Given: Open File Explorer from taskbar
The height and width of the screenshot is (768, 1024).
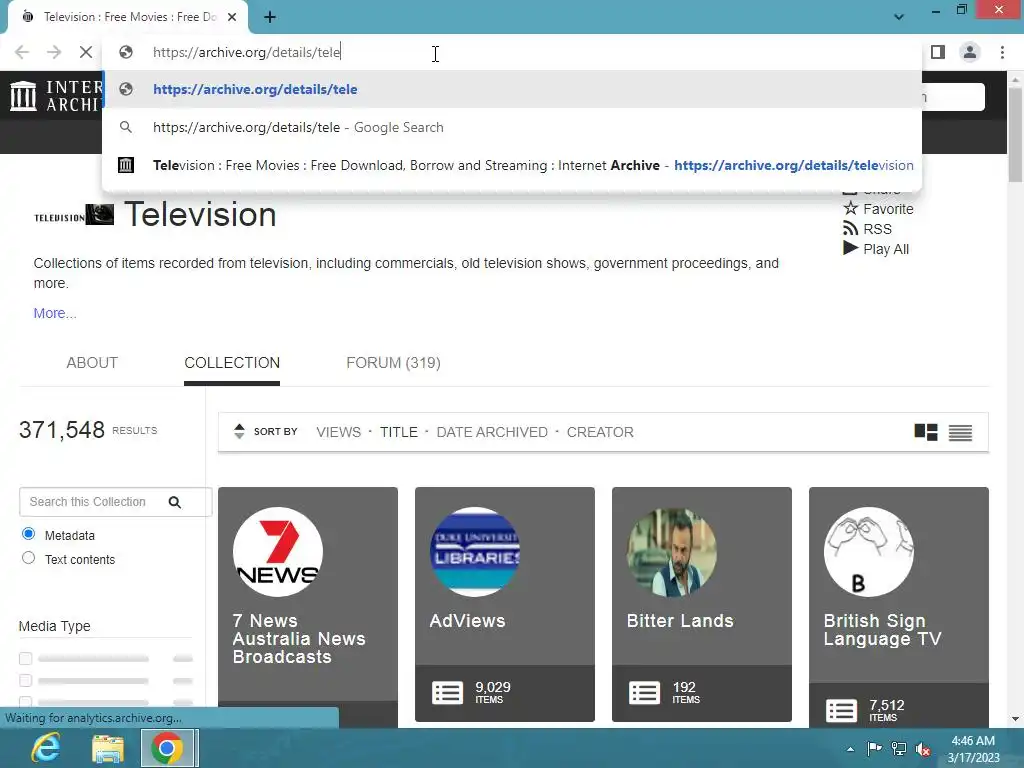Looking at the screenshot, I should pos(108,748).
